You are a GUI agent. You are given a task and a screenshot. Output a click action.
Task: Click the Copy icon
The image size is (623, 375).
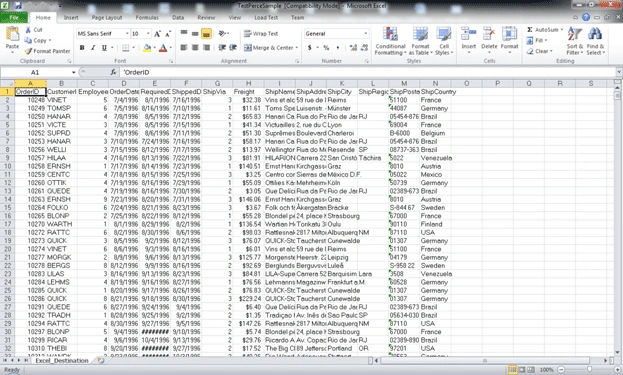[x=28, y=40]
